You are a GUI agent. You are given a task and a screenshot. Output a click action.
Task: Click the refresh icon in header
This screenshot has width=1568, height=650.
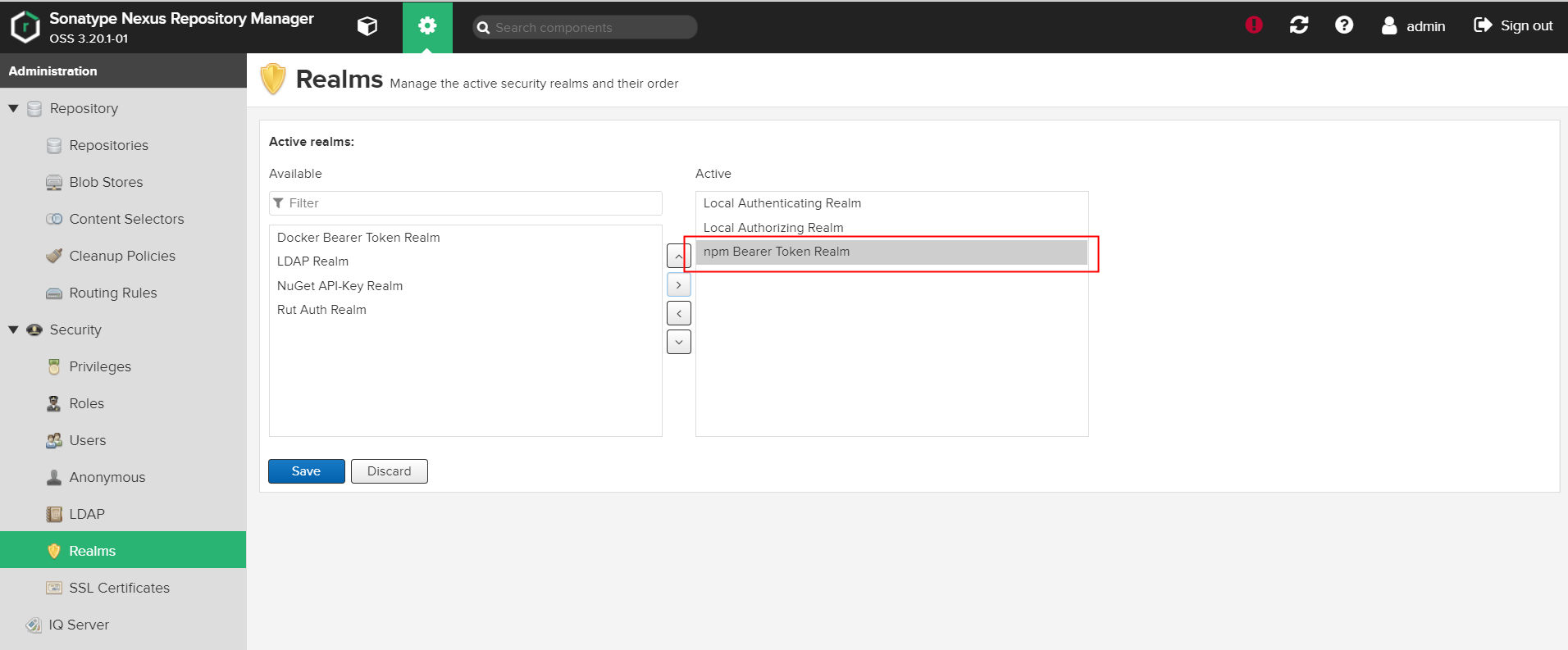(x=1299, y=25)
